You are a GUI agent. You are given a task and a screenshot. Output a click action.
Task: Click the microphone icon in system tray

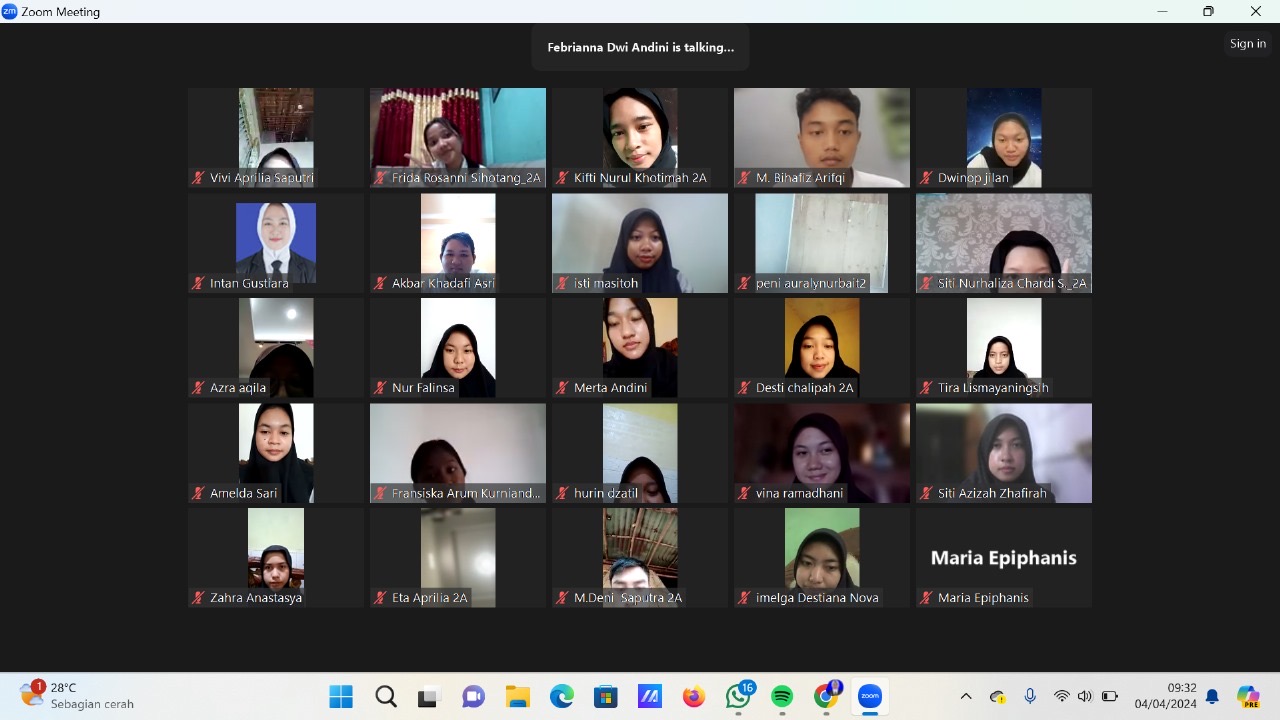click(x=1030, y=696)
